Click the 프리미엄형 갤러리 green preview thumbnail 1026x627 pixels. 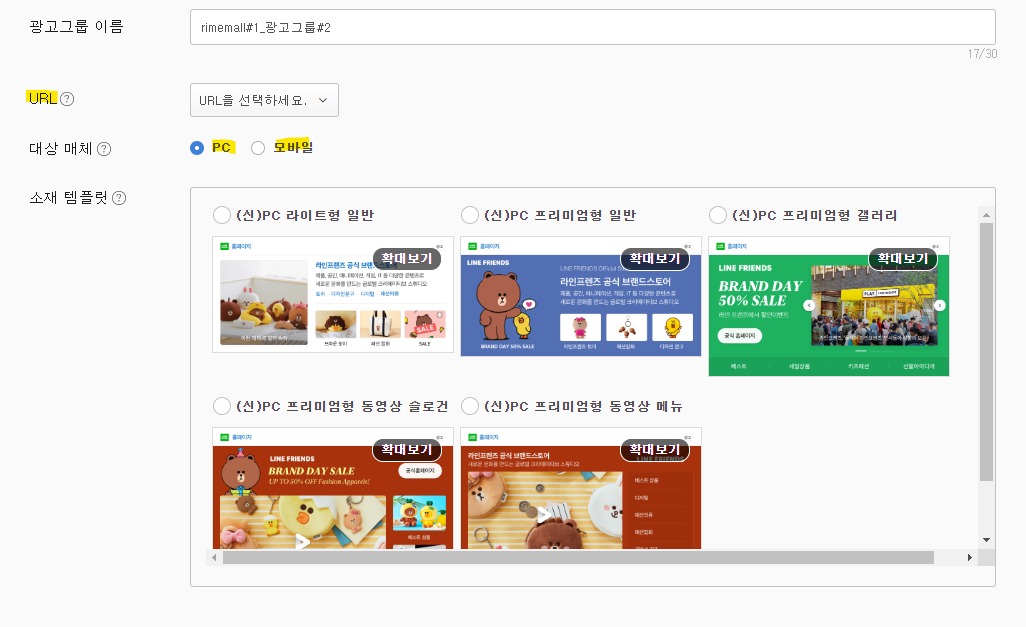[829, 306]
